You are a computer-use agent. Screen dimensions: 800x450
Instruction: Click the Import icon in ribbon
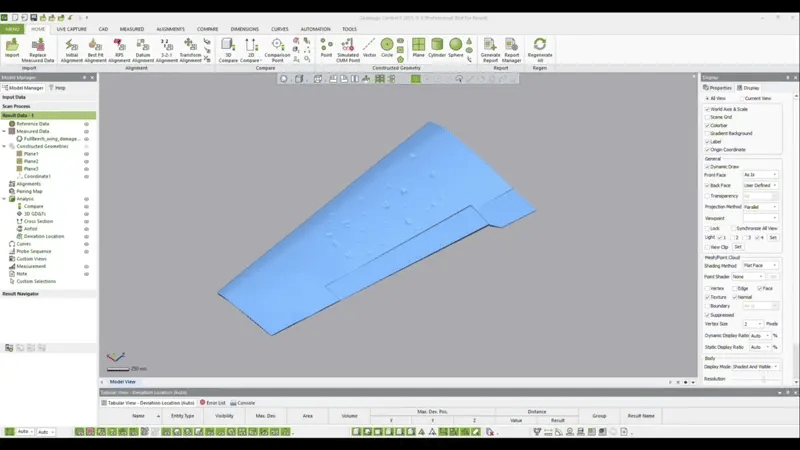tap(12, 46)
